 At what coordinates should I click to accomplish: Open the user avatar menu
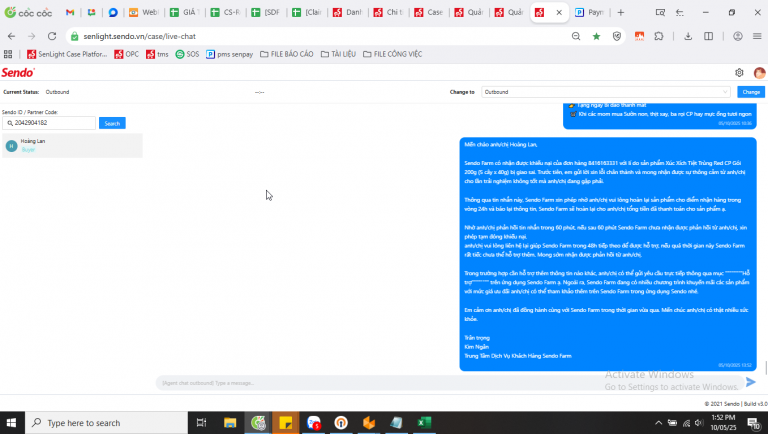click(759, 72)
